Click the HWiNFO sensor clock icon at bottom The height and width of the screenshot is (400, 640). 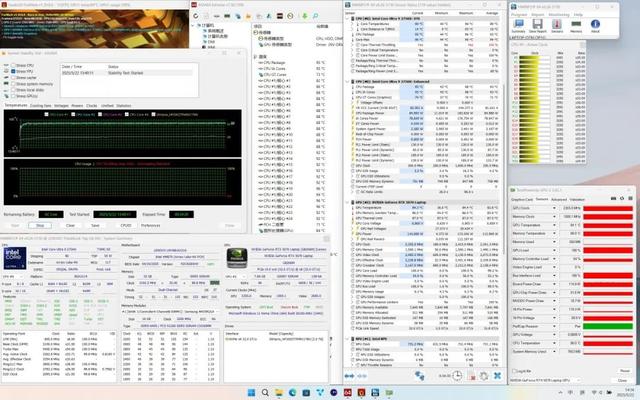click(x=457, y=376)
